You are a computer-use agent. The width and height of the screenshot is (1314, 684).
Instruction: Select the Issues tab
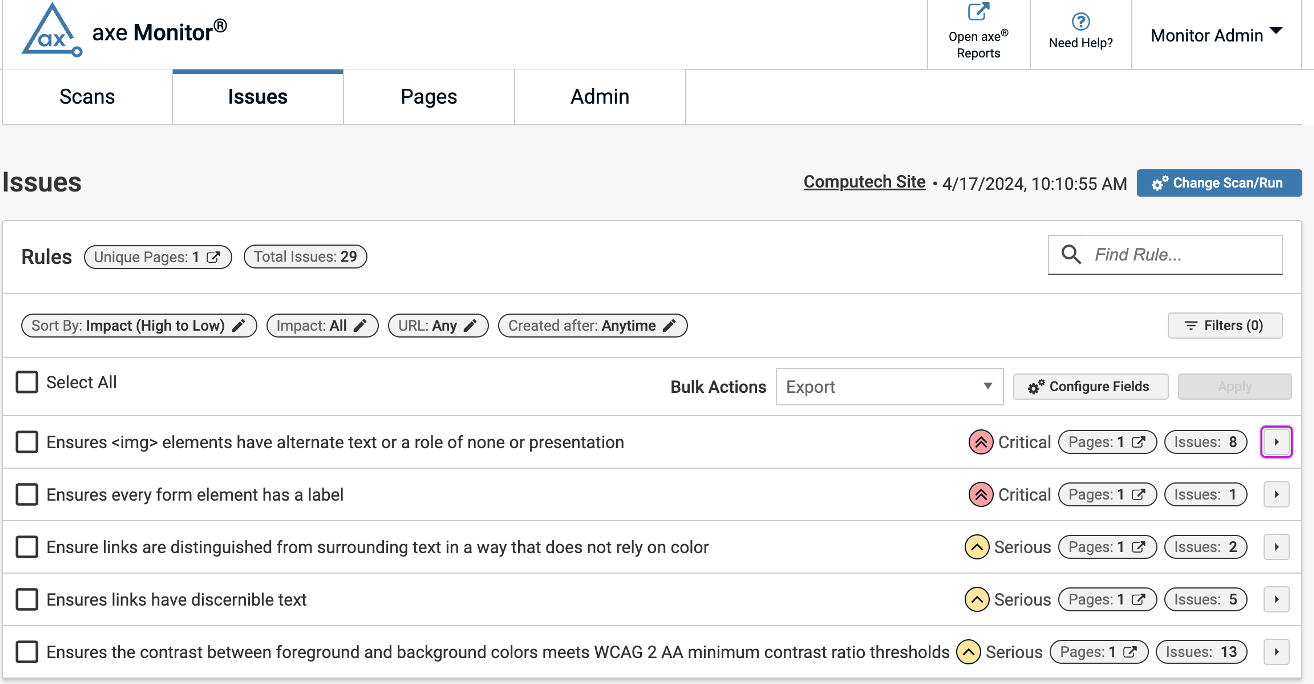tap(258, 97)
